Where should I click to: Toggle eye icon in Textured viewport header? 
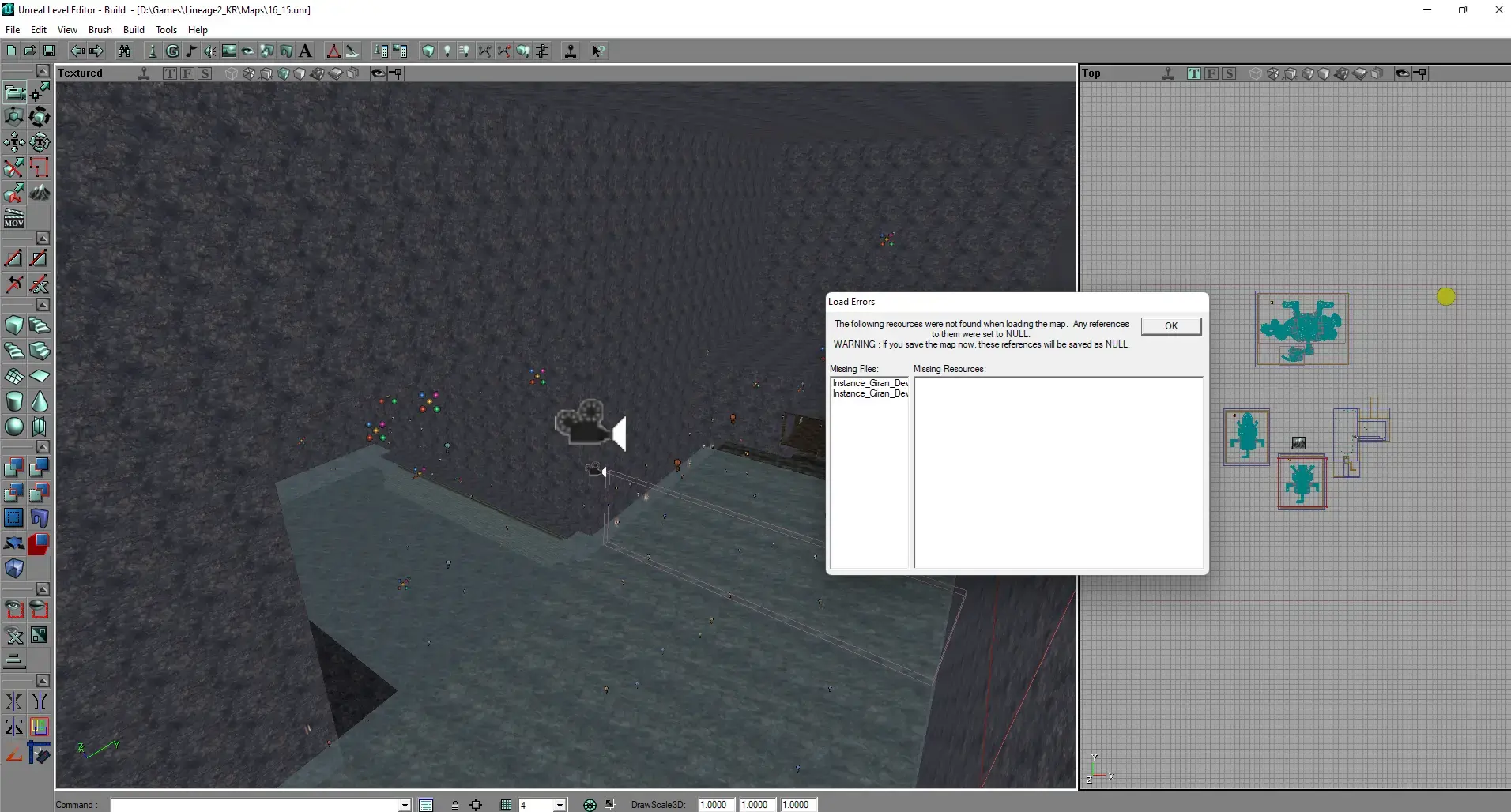[379, 73]
